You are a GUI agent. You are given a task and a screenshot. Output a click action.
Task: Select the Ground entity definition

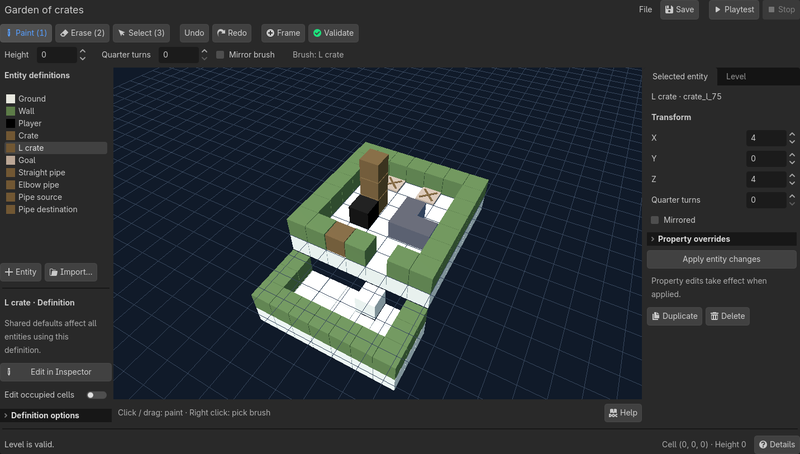(x=56, y=99)
